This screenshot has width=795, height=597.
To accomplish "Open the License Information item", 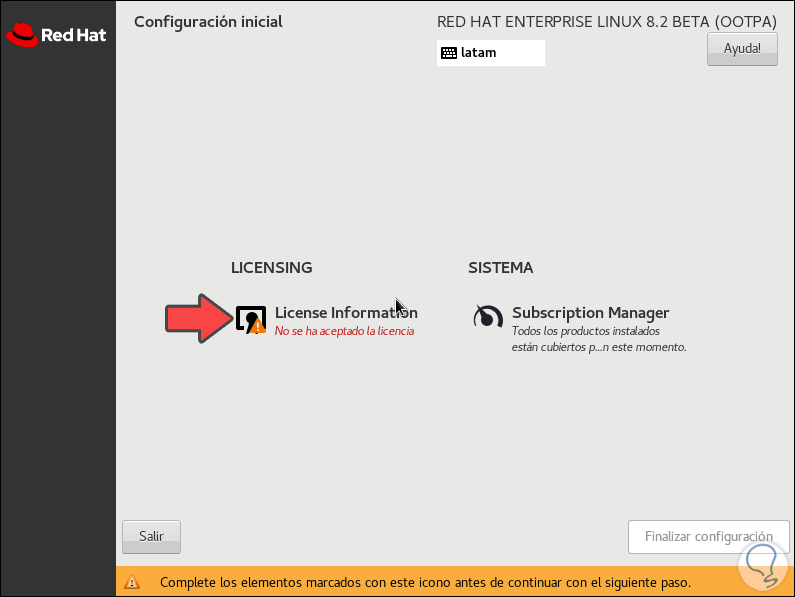I will (326, 321).
